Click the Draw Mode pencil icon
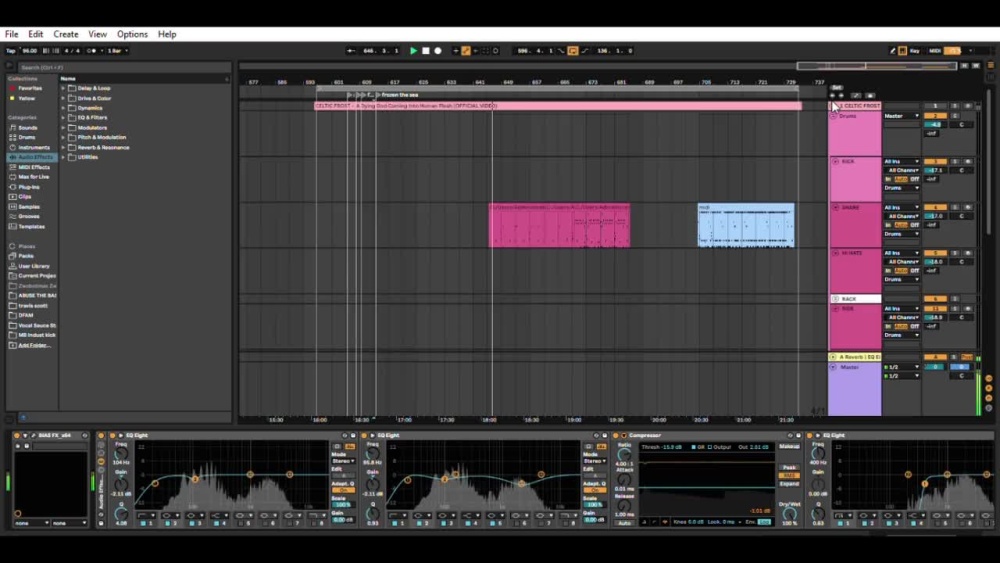Viewport: 1000px width, 563px height. (x=892, y=51)
